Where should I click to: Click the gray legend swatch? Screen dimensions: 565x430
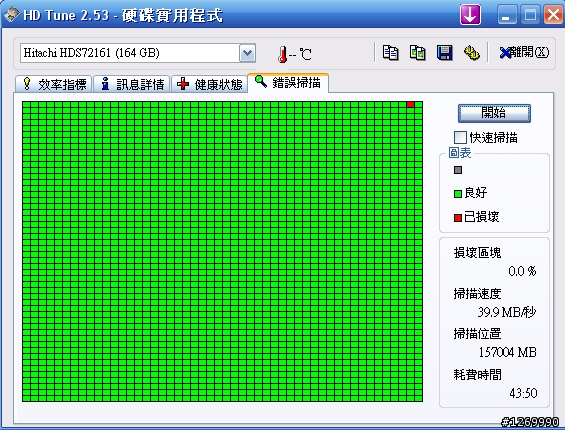coord(458,170)
